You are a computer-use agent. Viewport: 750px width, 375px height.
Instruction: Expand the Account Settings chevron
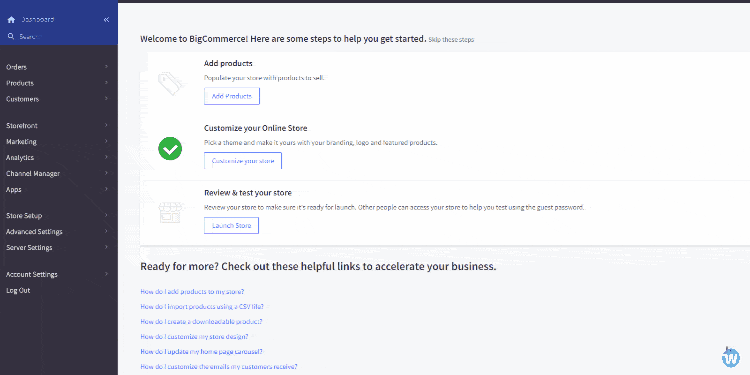click(x=106, y=275)
